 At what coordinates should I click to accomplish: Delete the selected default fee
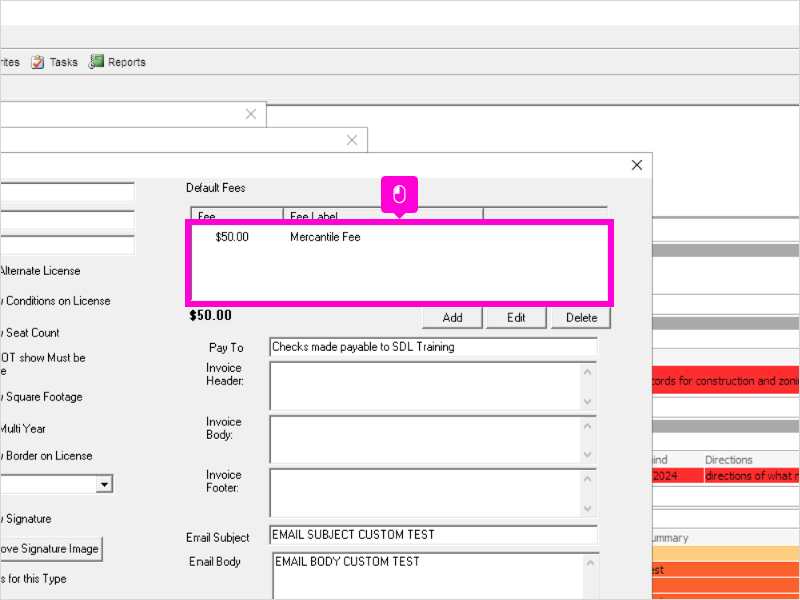point(581,317)
